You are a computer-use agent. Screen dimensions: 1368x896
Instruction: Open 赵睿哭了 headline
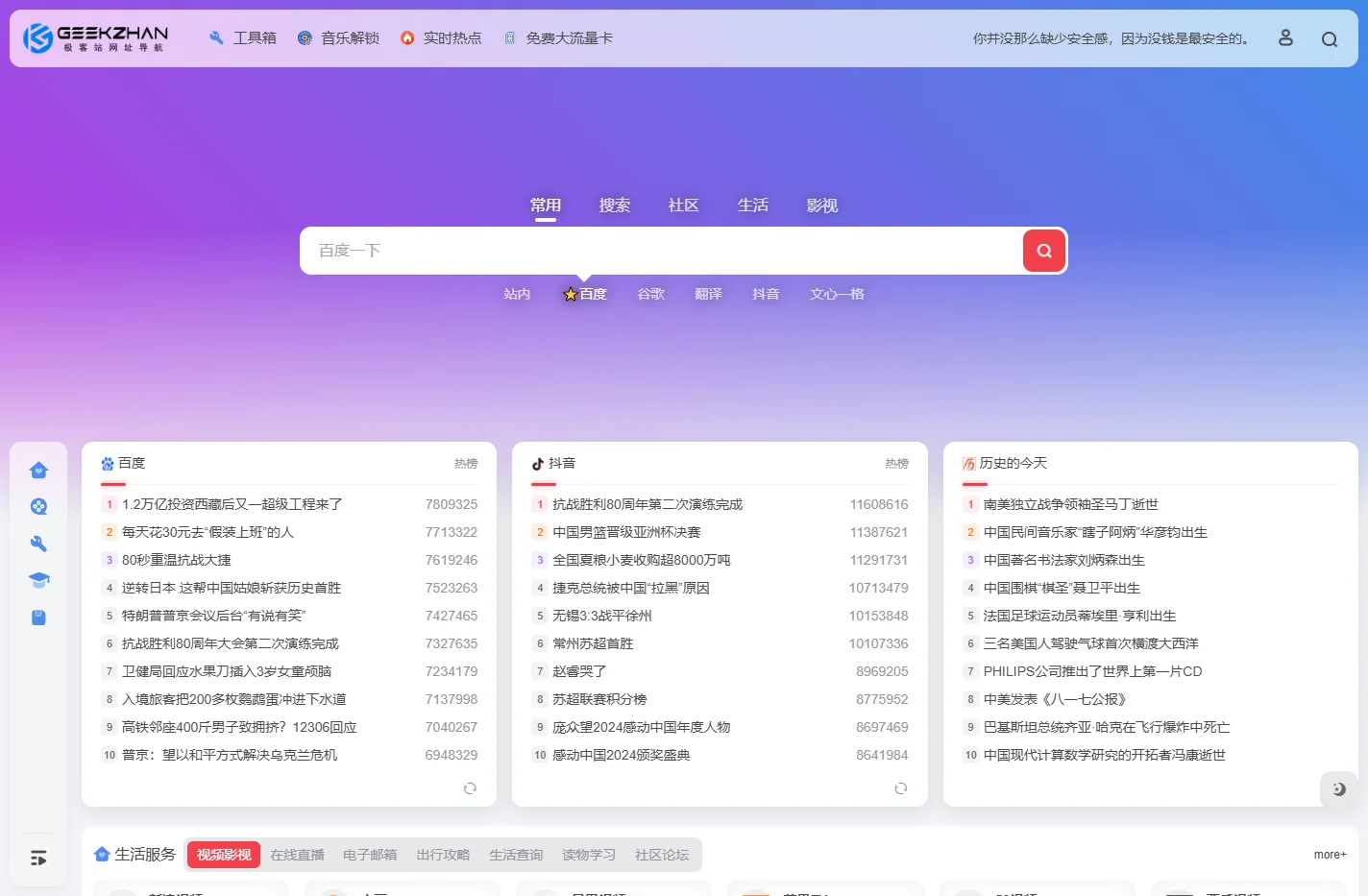(x=579, y=671)
